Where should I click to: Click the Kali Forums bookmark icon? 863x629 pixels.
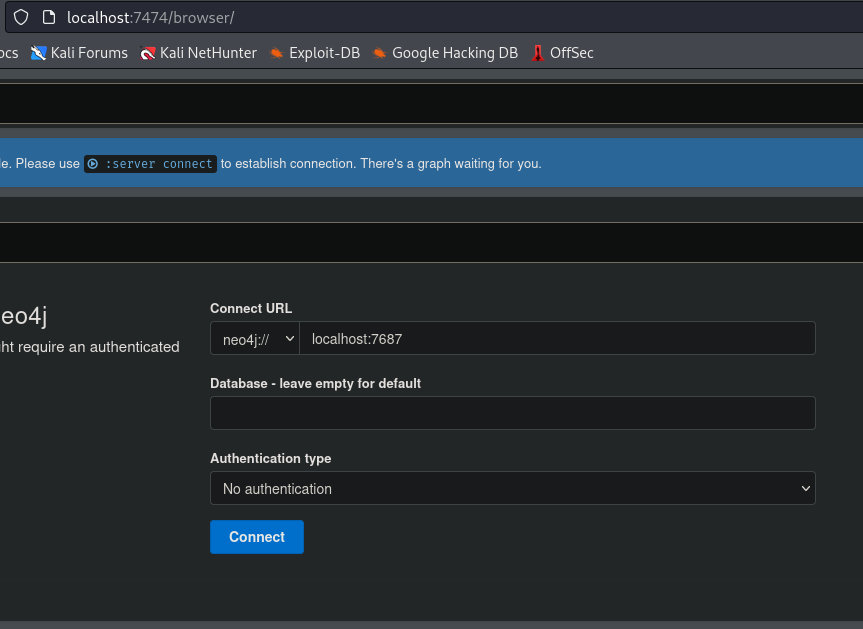tap(38, 53)
